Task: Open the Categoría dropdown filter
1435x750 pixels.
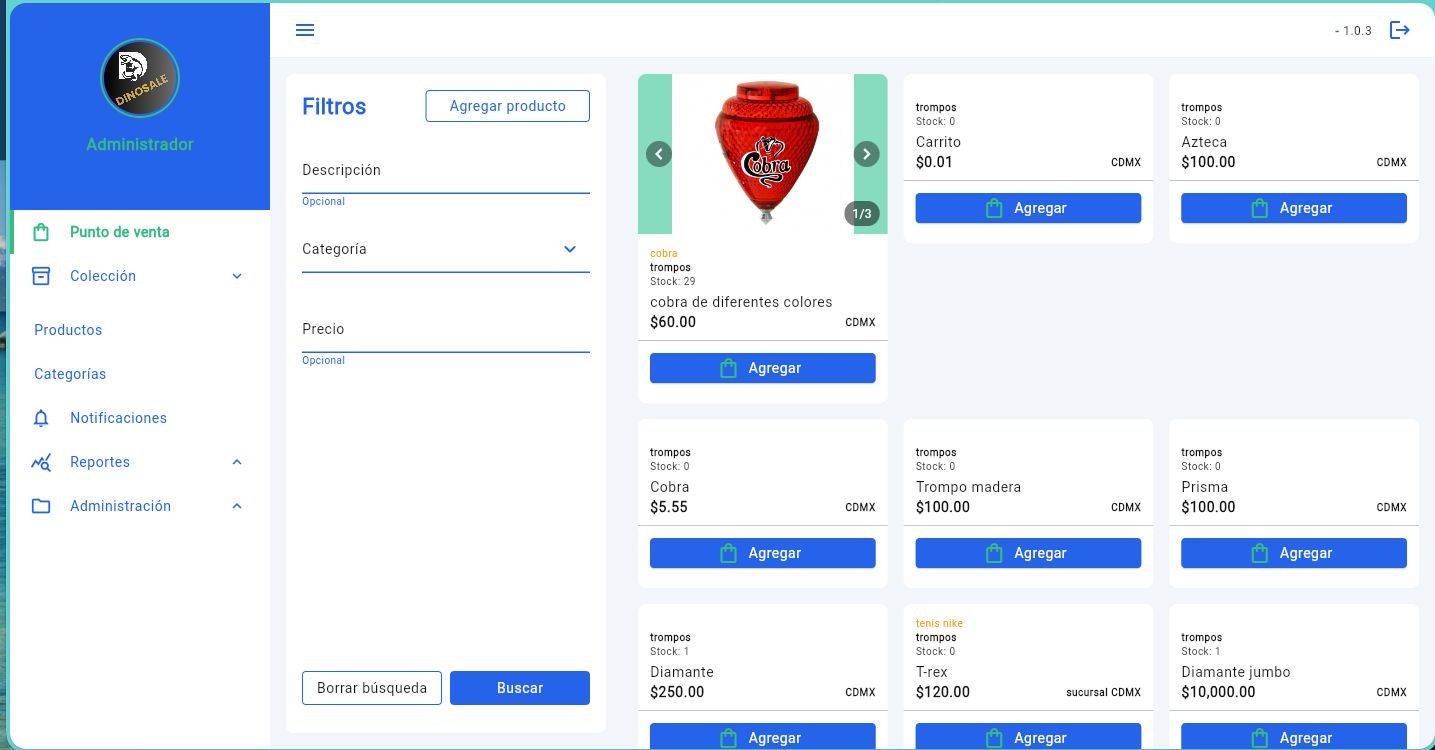Action: [x=446, y=250]
